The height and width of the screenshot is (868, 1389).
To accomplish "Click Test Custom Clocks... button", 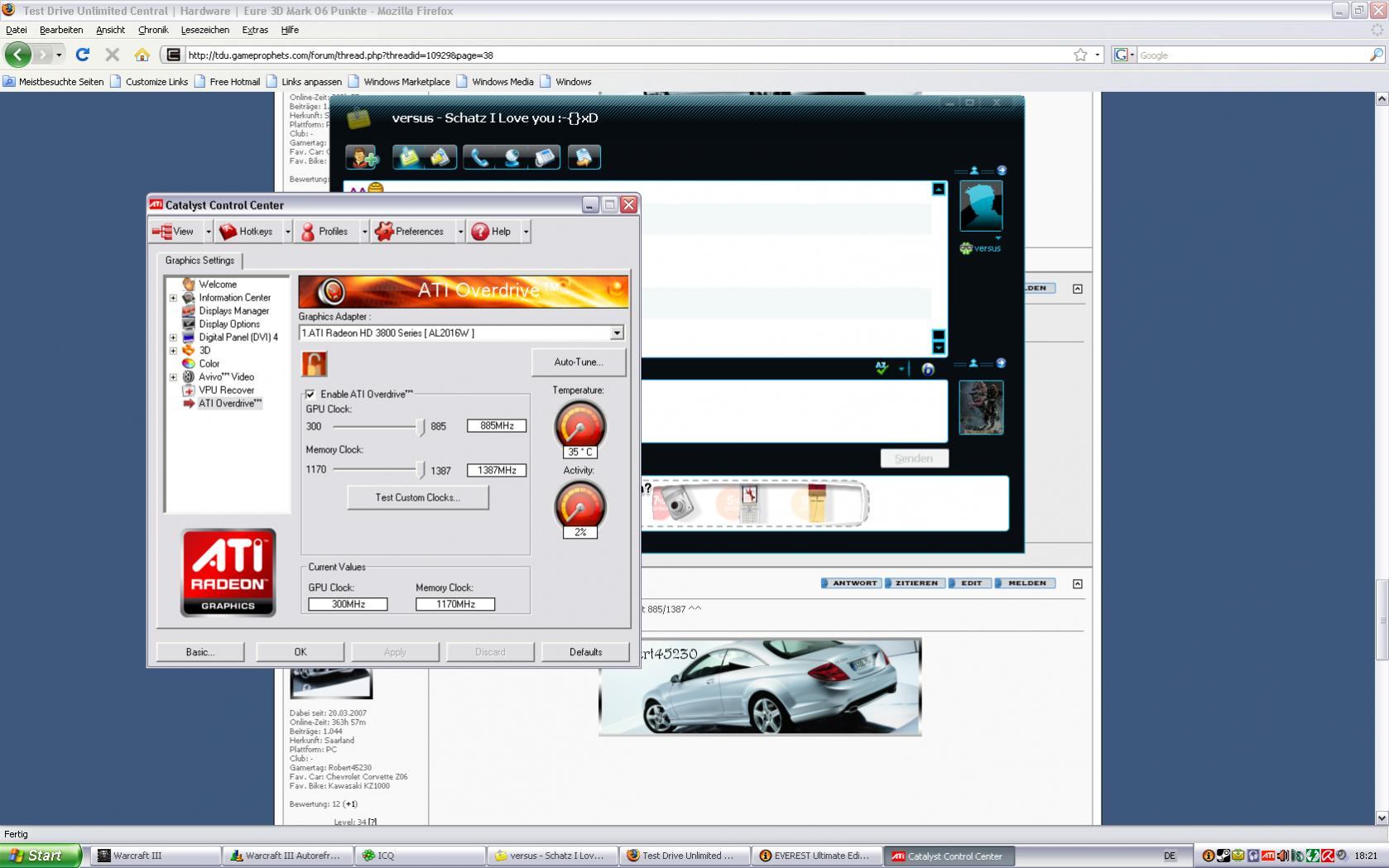I will click(418, 497).
